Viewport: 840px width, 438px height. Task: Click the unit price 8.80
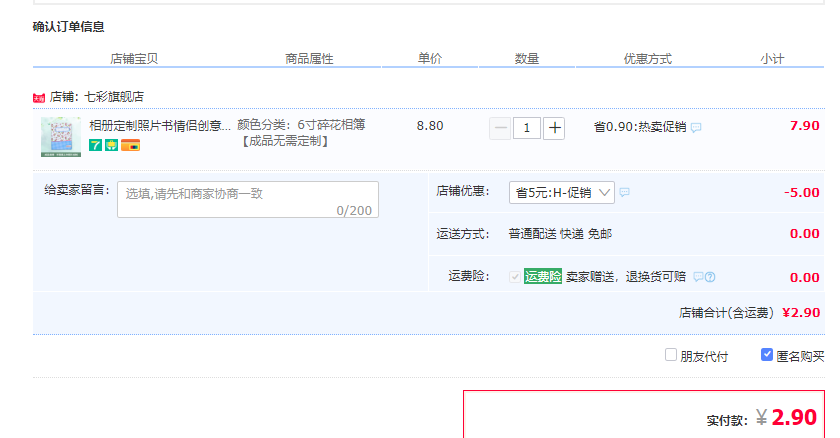coord(430,126)
